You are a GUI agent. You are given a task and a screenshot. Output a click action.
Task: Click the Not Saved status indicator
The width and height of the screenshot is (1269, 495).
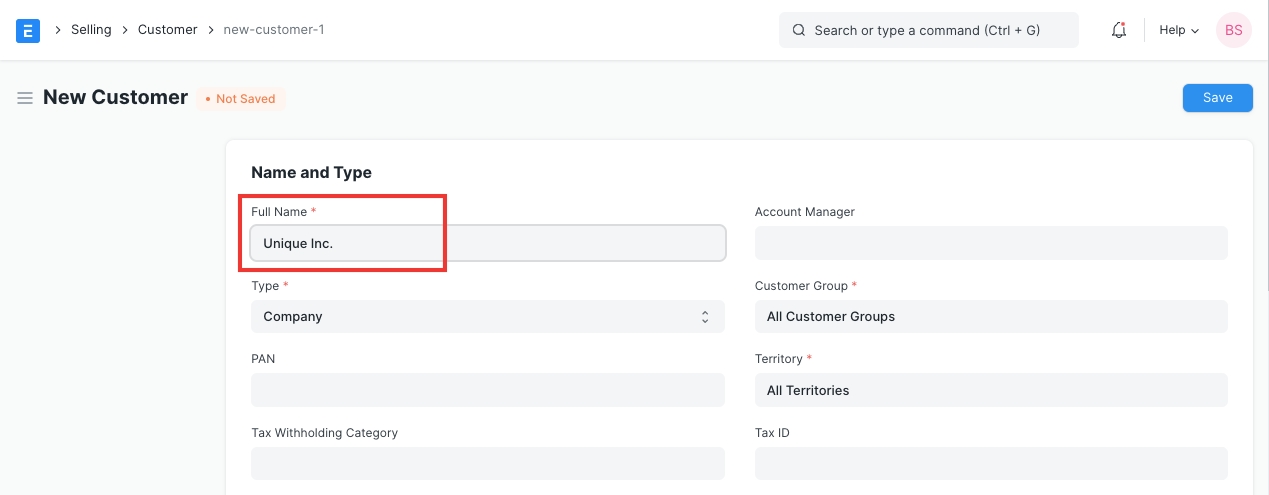coord(240,99)
